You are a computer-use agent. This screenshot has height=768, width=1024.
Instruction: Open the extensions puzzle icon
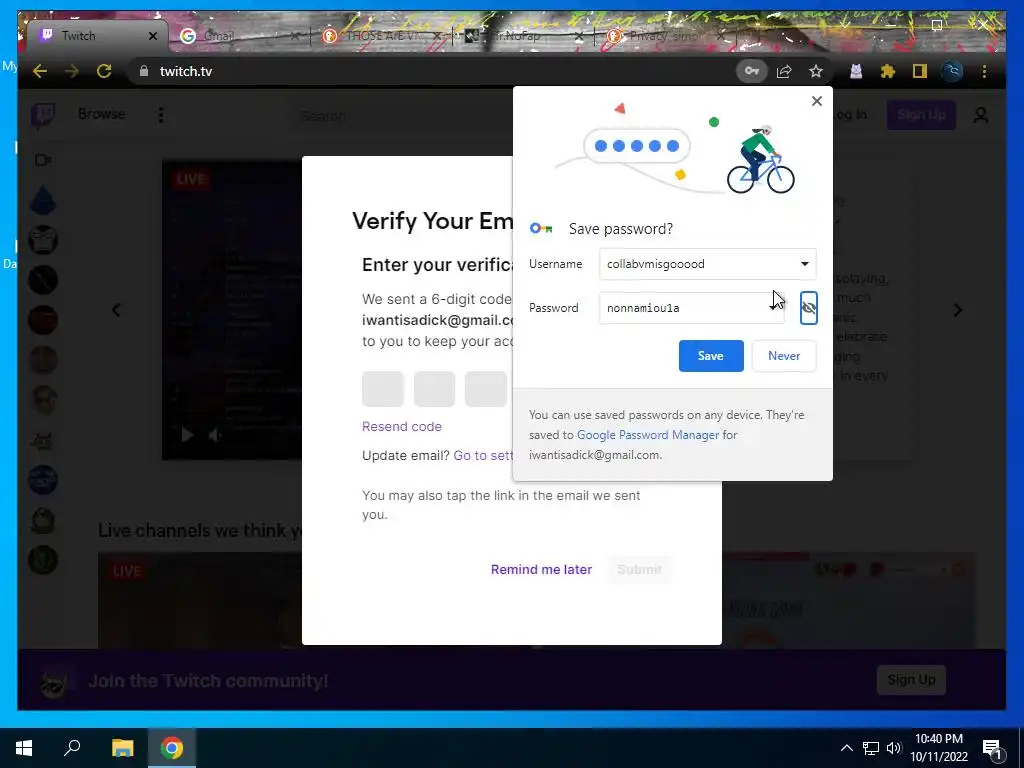click(888, 71)
